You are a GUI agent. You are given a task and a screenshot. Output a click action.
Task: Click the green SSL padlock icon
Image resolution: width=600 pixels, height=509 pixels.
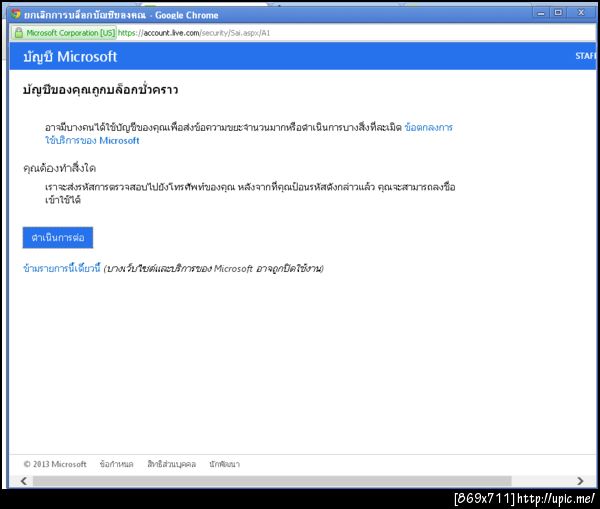(x=18, y=33)
